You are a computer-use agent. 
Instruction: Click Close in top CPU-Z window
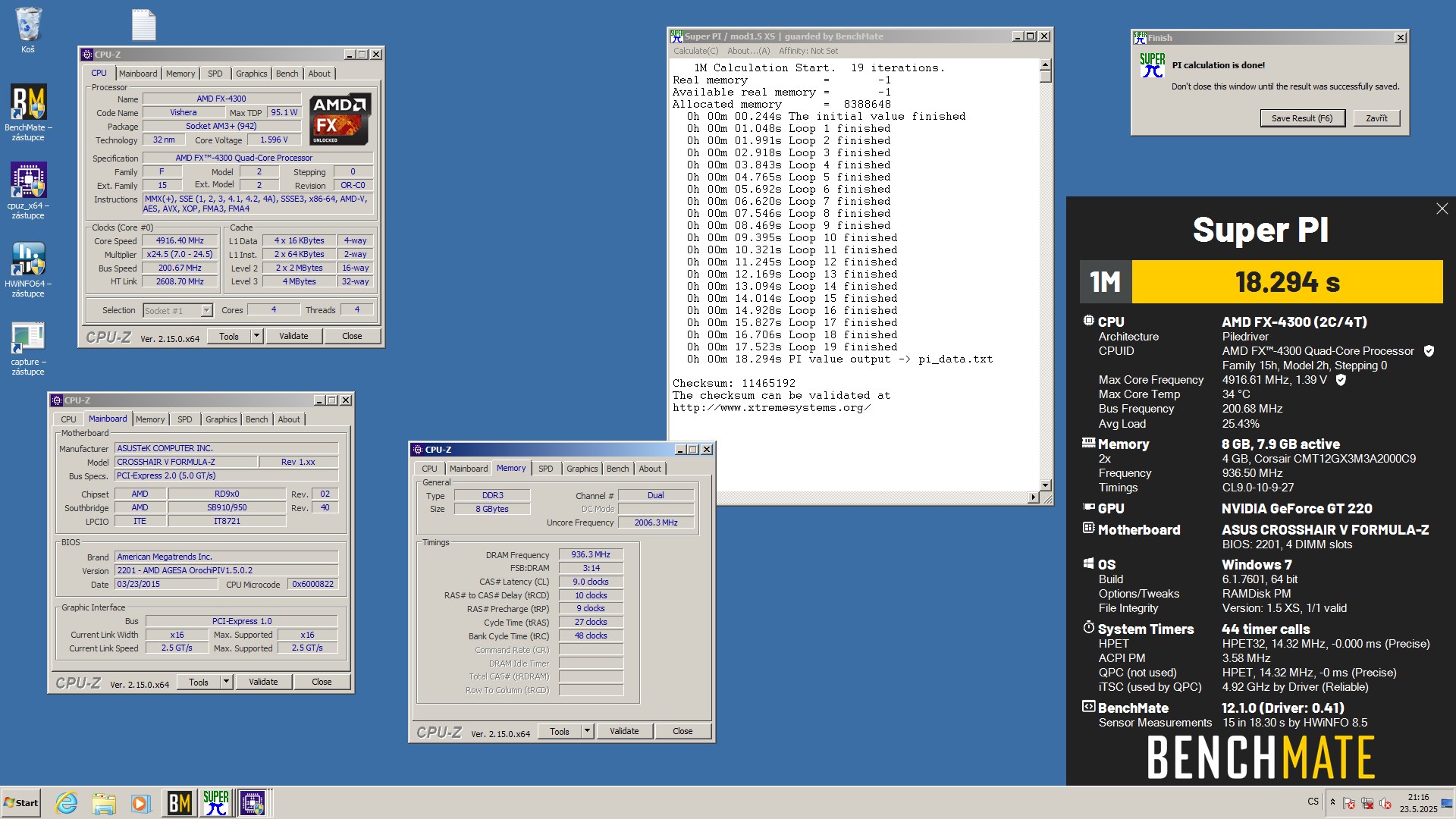coord(352,336)
